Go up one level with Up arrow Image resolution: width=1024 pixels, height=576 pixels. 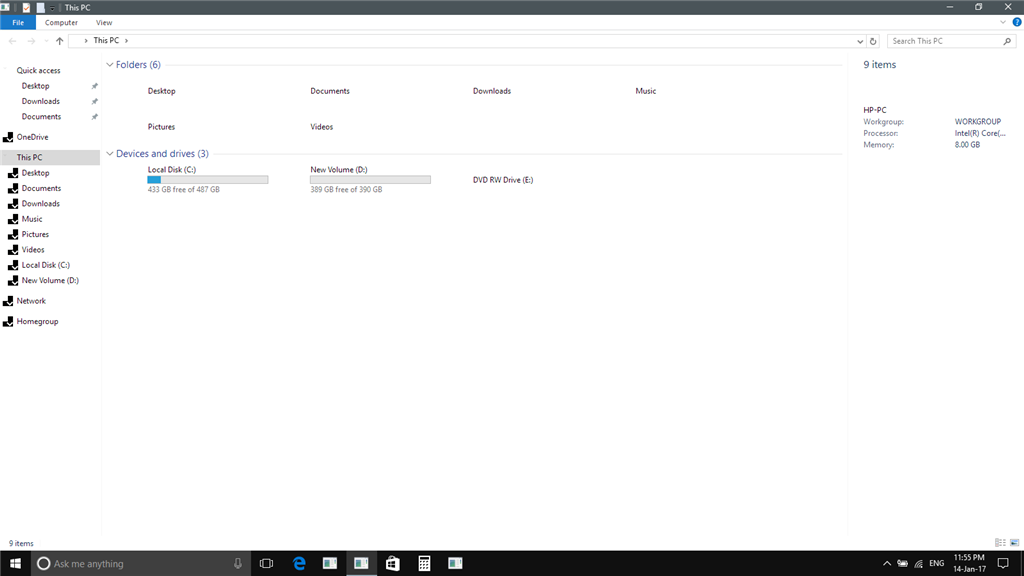59,40
